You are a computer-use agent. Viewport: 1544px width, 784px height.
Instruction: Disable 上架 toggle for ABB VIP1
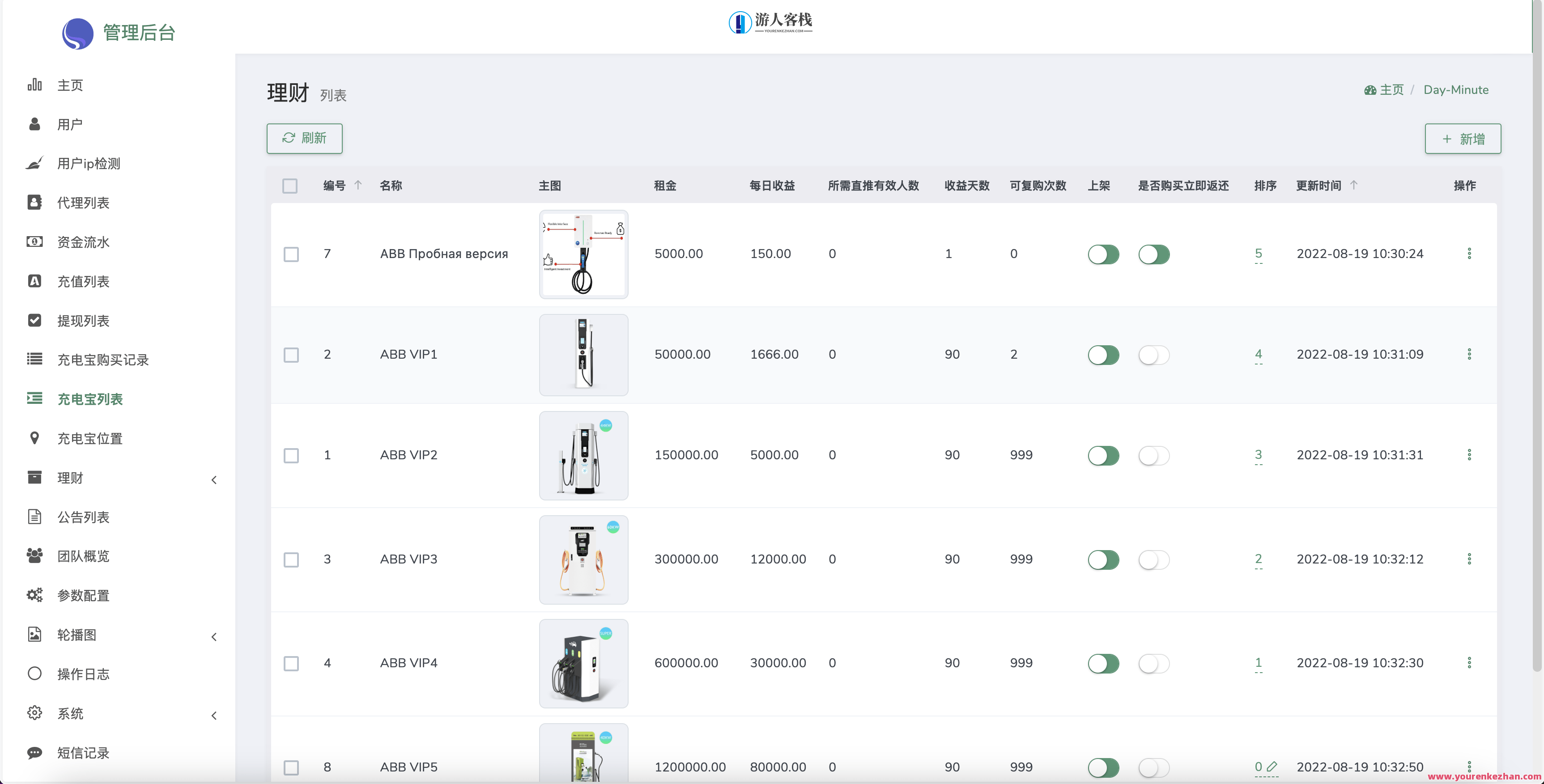pyautogui.click(x=1103, y=355)
